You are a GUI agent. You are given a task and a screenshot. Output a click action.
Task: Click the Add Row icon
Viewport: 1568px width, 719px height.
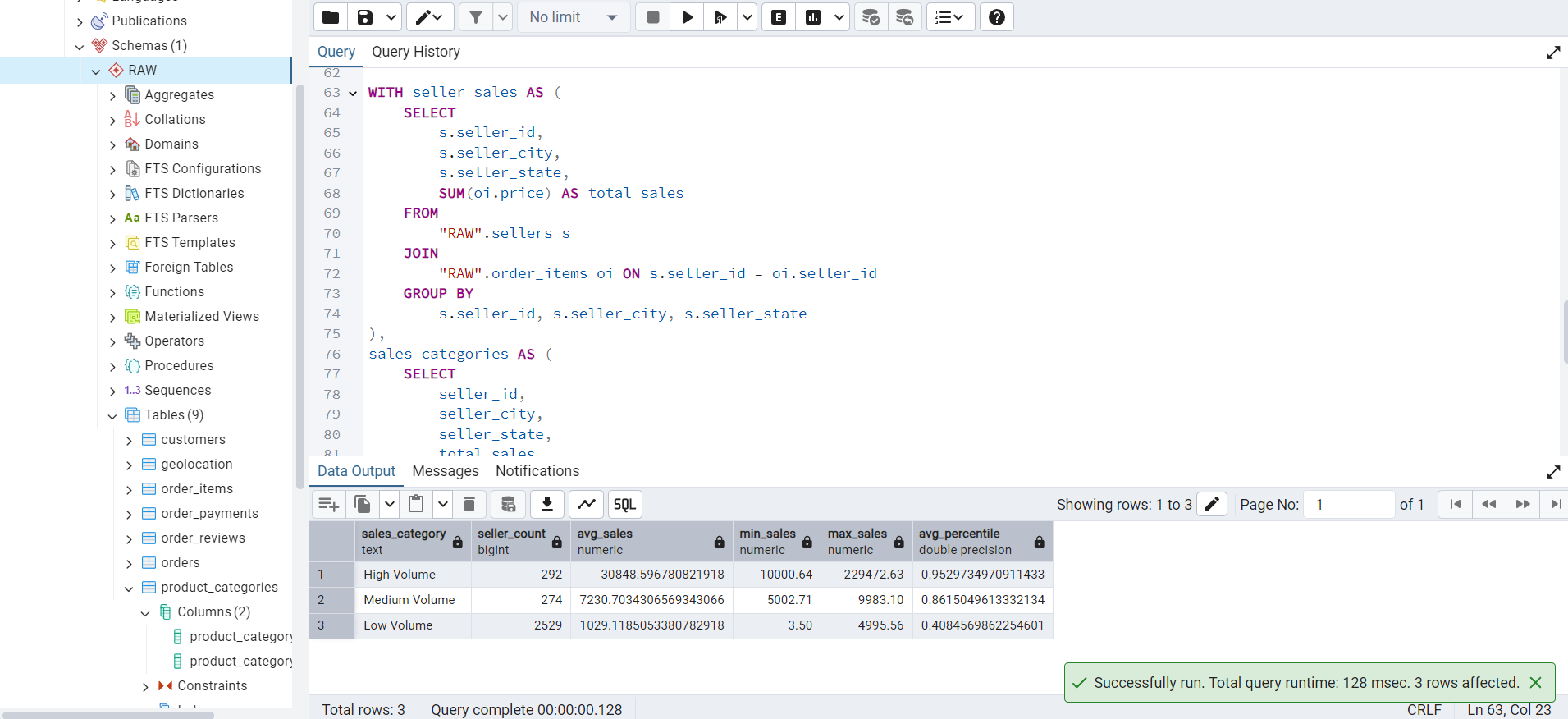click(x=329, y=504)
